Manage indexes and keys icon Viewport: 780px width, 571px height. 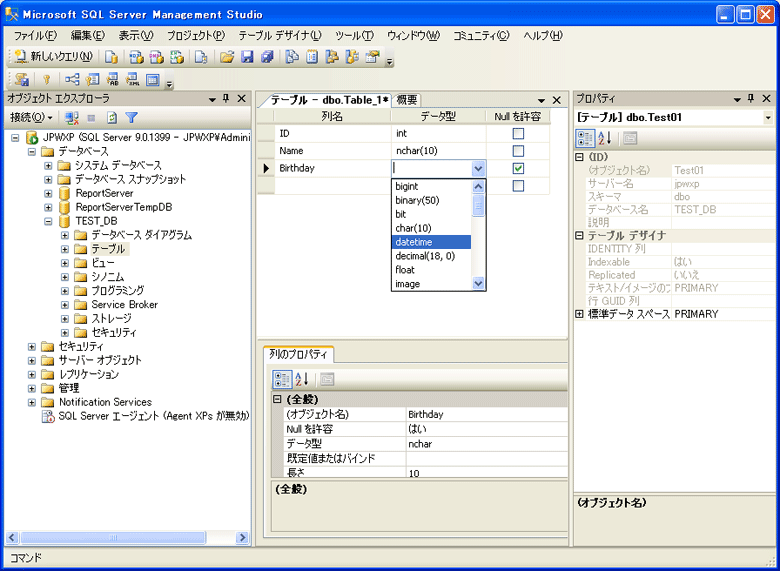(x=93, y=80)
